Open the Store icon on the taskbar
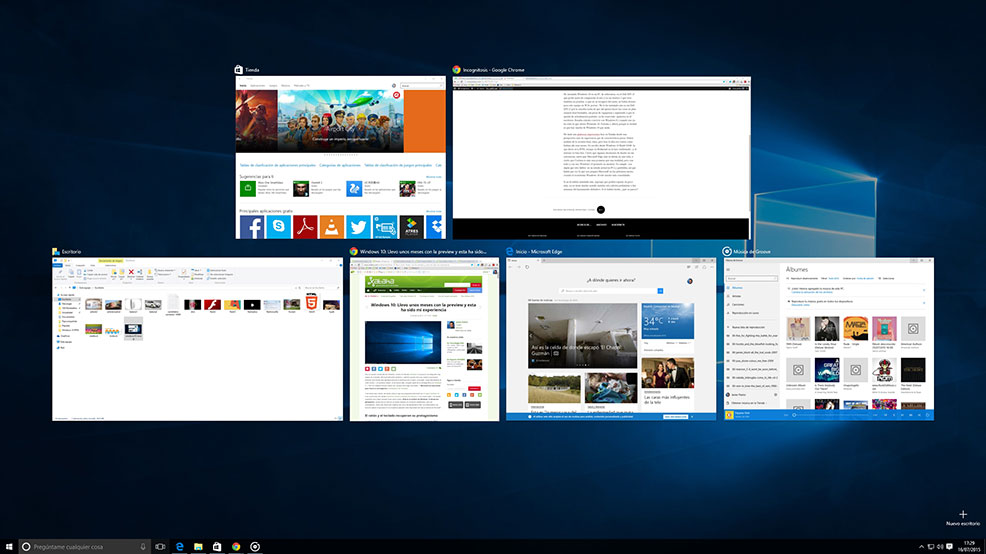The height and width of the screenshot is (554, 986). (x=217, y=546)
